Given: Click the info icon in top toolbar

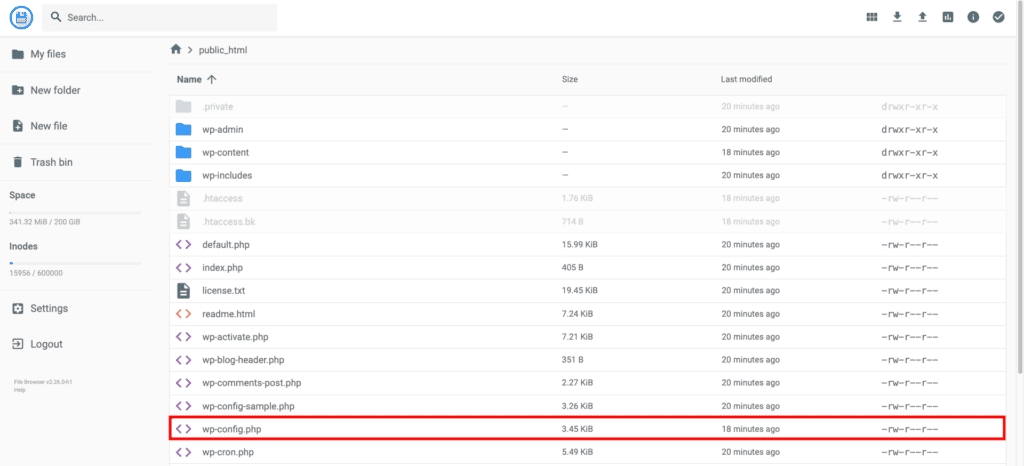Looking at the screenshot, I should point(973,18).
